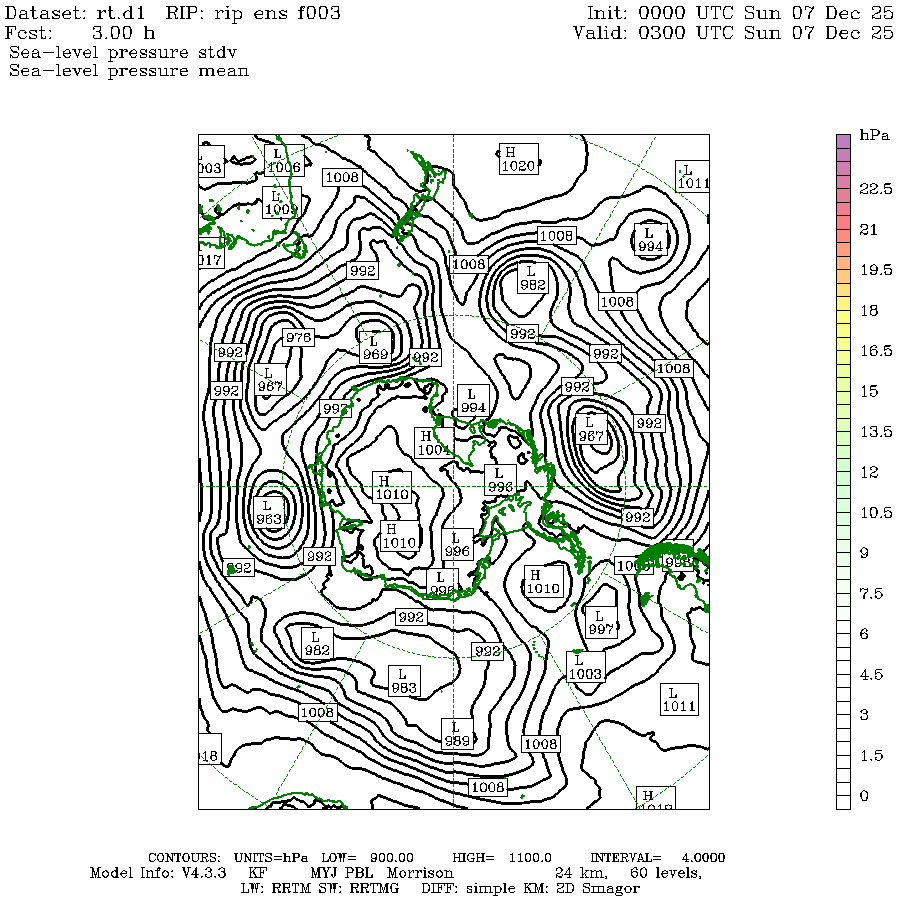Viewport: 900px width, 900px height.
Task: Click the 0 colorbar tick label
Action: [x=864, y=796]
